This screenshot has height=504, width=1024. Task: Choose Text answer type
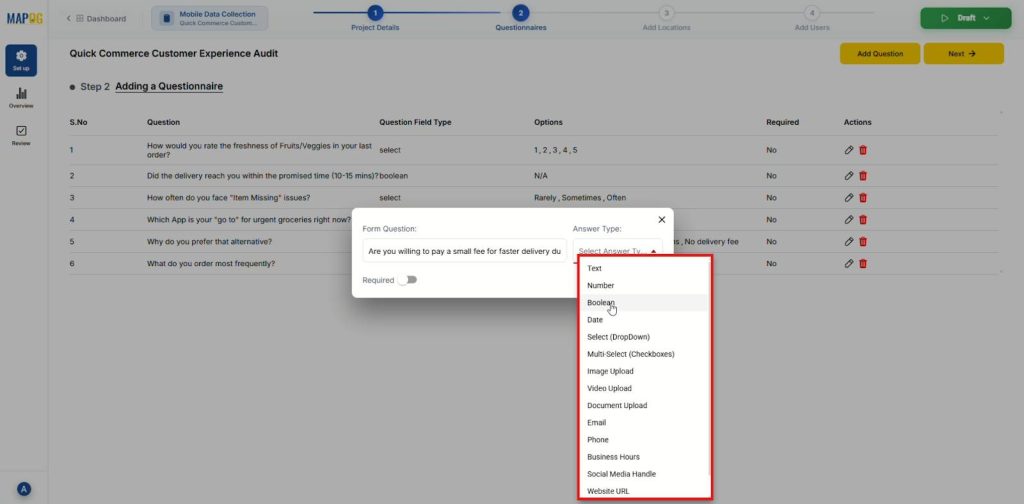pos(643,268)
